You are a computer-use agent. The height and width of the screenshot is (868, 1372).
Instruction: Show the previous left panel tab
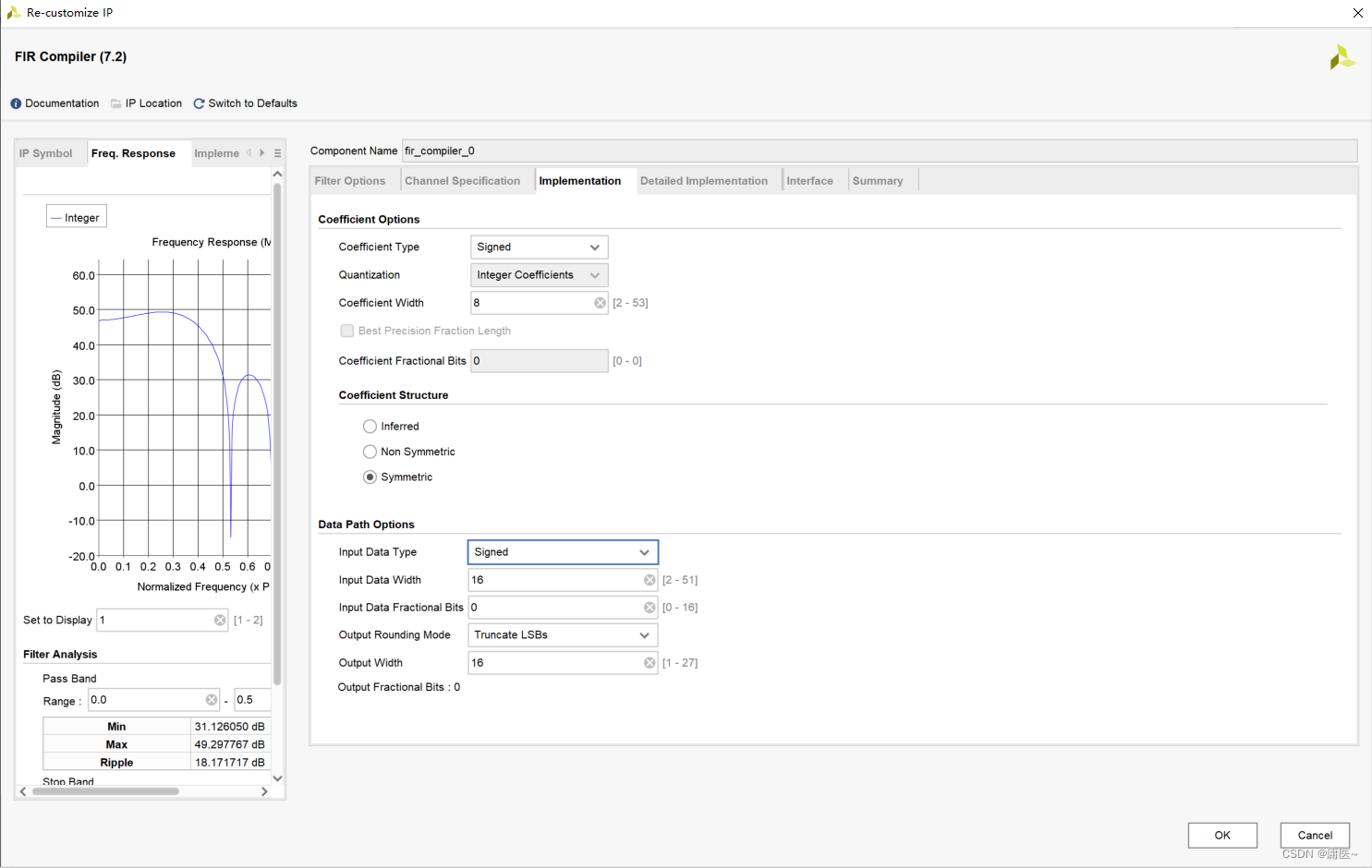pos(249,153)
